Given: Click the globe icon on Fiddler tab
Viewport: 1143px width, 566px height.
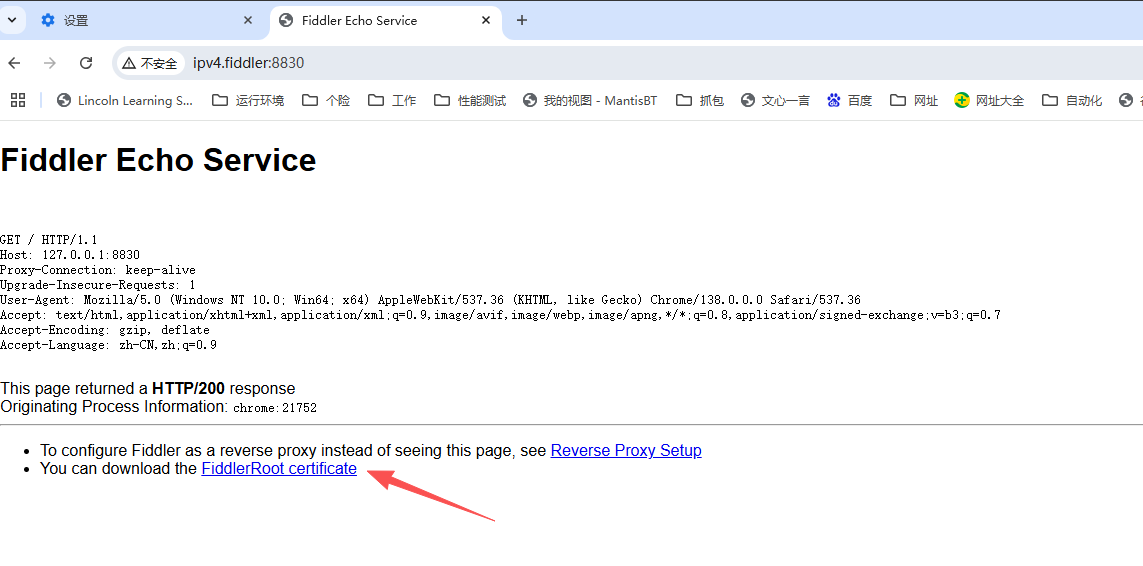Looking at the screenshot, I should (286, 20).
